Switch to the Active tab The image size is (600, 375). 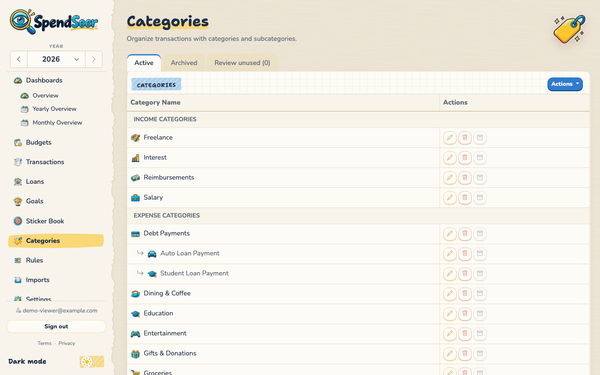click(144, 63)
